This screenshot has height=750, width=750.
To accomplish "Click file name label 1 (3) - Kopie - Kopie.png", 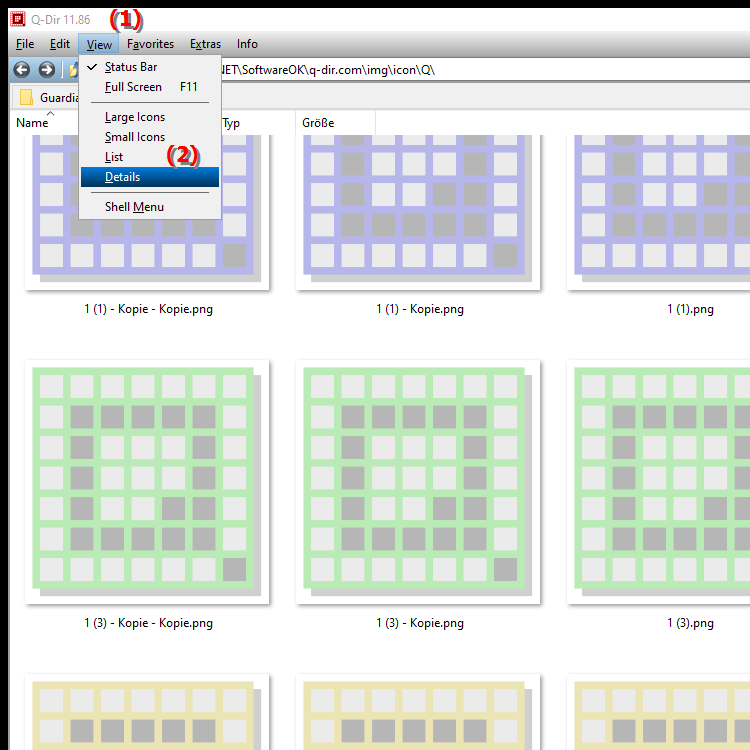I will click(x=148, y=623).
